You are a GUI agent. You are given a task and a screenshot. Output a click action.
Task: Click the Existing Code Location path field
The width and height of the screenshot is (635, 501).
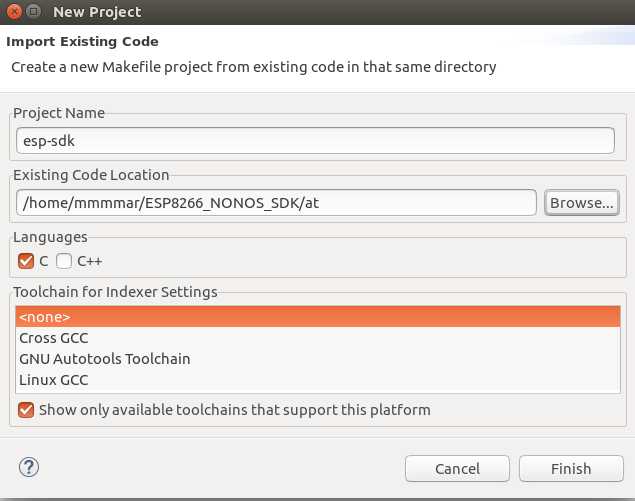tap(276, 203)
